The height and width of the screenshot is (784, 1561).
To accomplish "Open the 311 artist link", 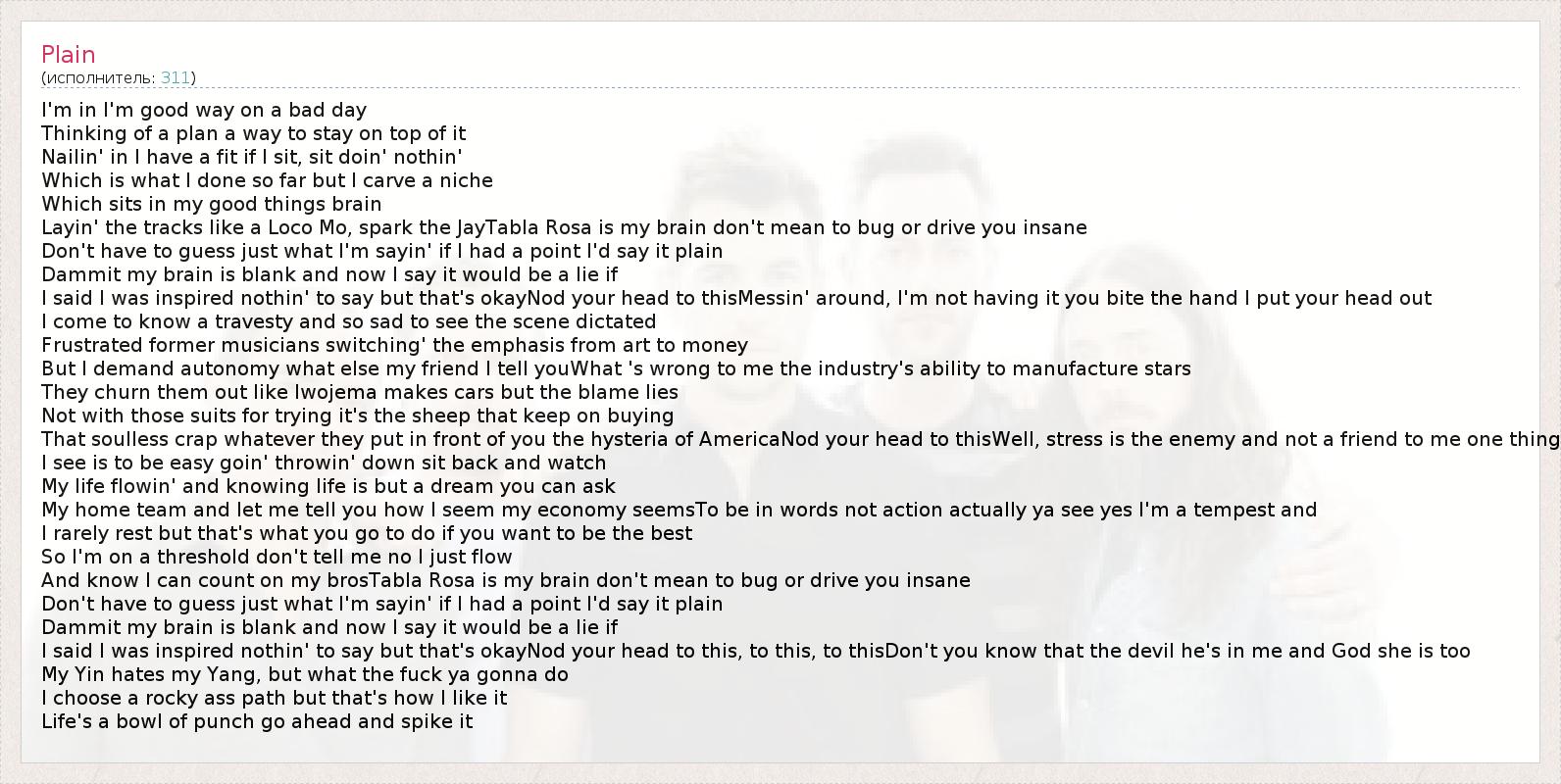I will [x=176, y=77].
